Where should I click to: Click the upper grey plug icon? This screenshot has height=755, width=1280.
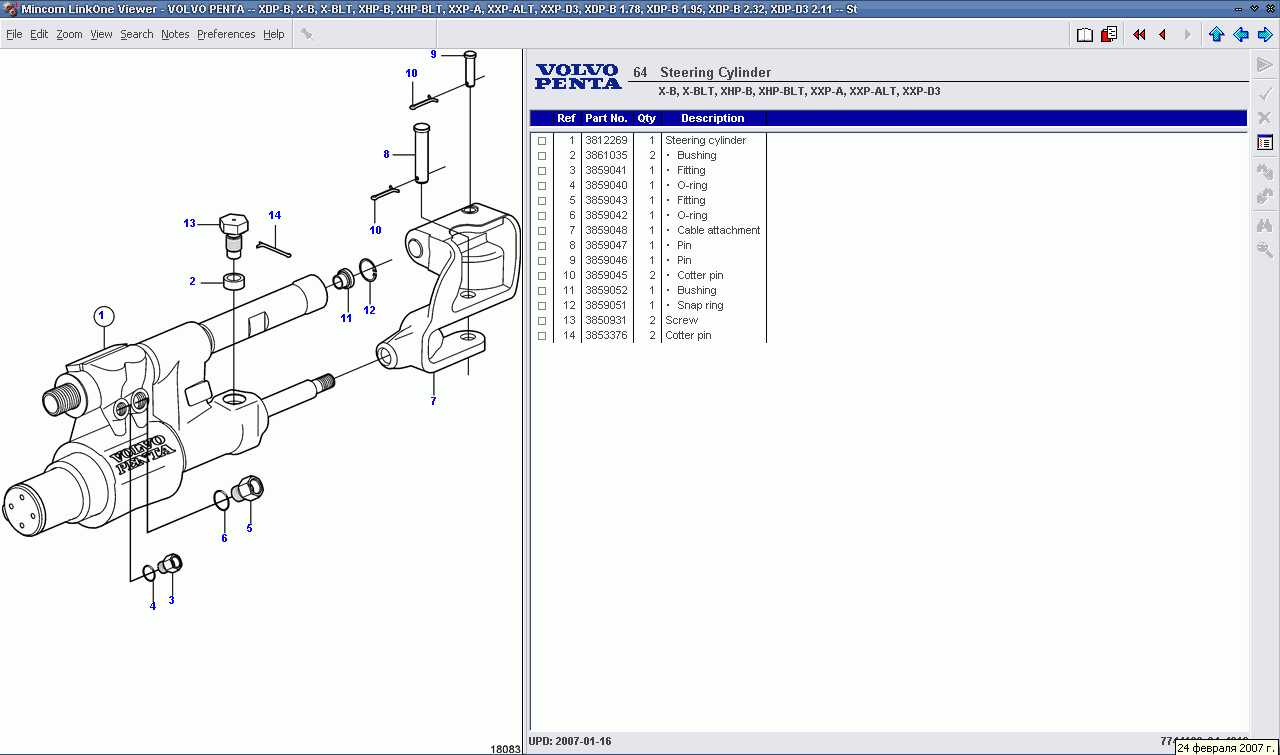(1264, 171)
